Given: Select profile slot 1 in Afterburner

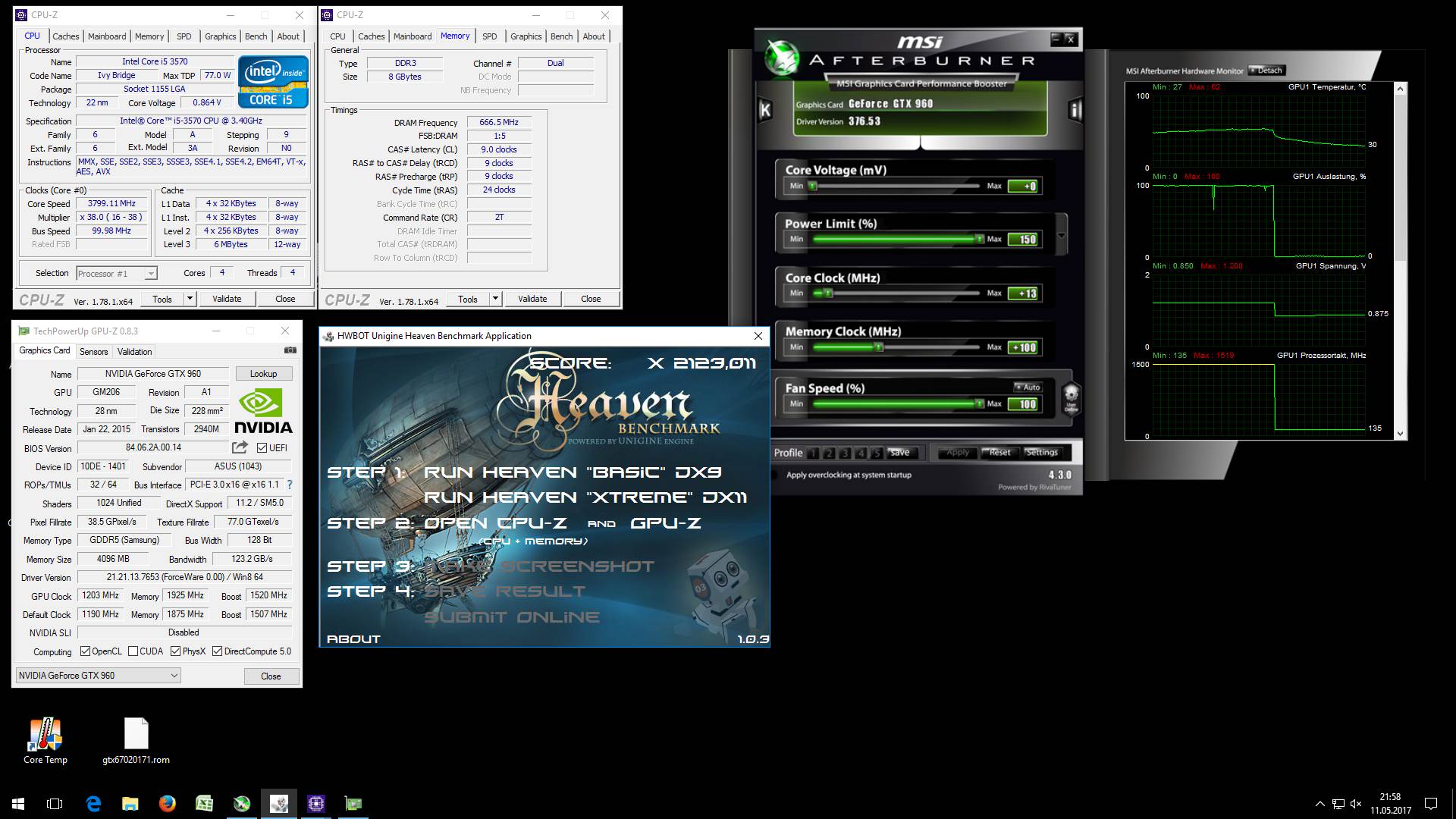Looking at the screenshot, I should (x=813, y=453).
